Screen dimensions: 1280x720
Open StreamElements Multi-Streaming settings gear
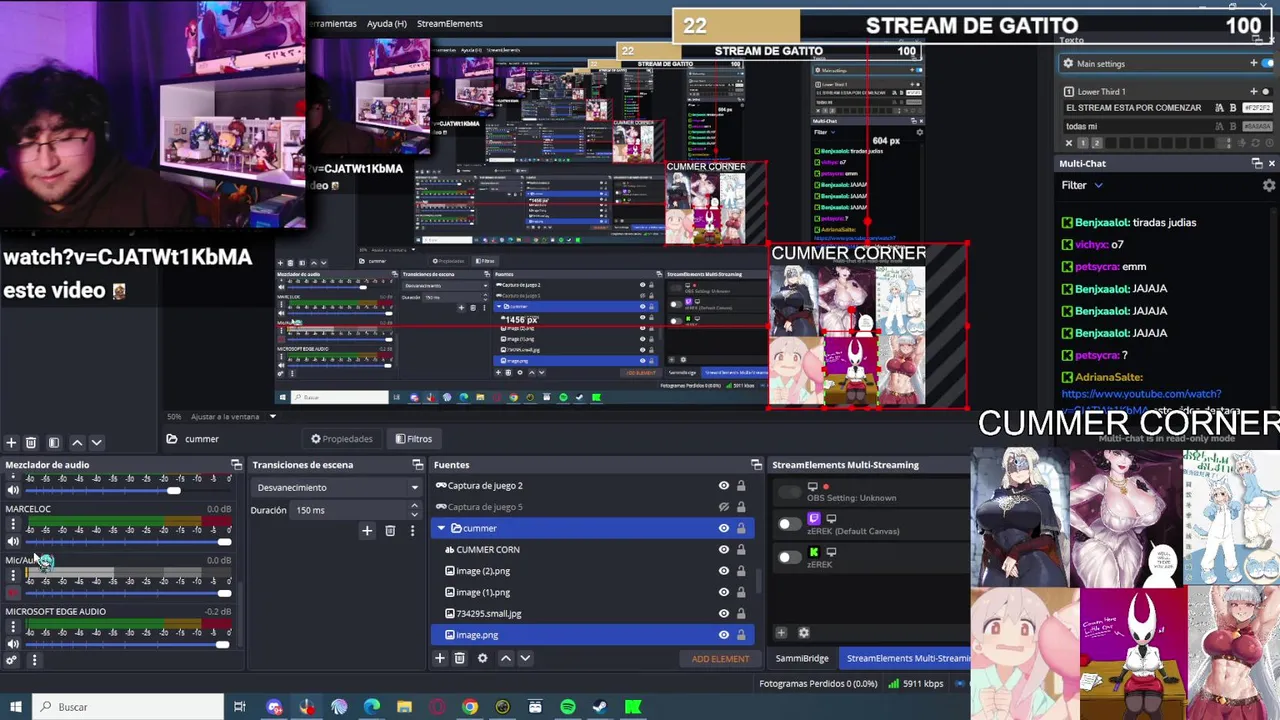803,632
